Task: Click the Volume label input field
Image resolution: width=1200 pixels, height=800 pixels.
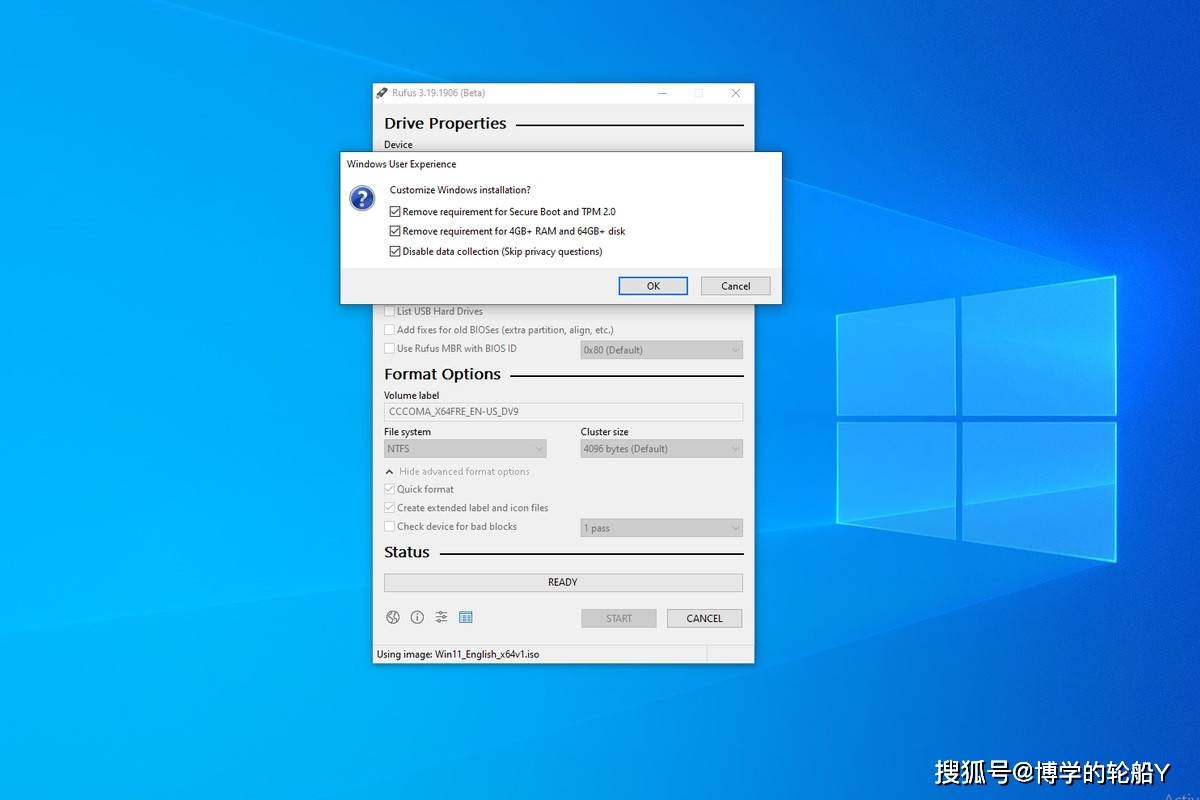Action: pyautogui.click(x=563, y=412)
